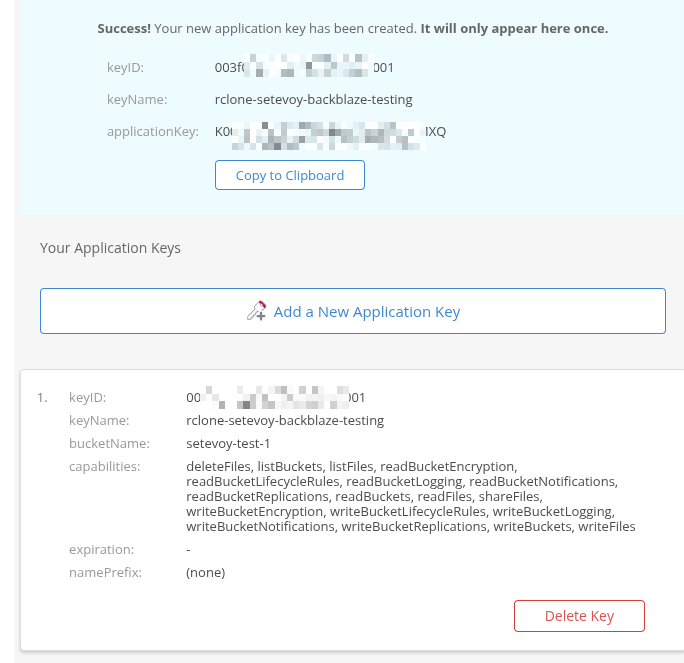Click the Add a New Application Key text
Viewport: 684px width, 663px height.
point(366,312)
